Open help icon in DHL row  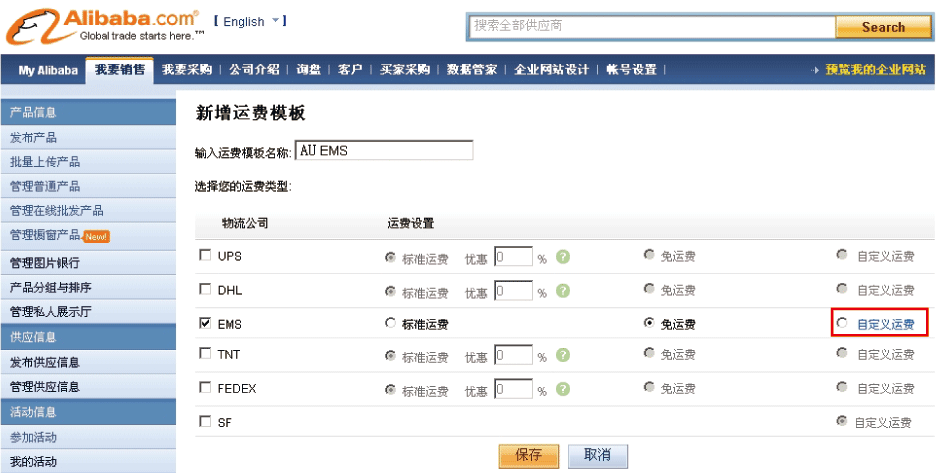[x=562, y=291]
